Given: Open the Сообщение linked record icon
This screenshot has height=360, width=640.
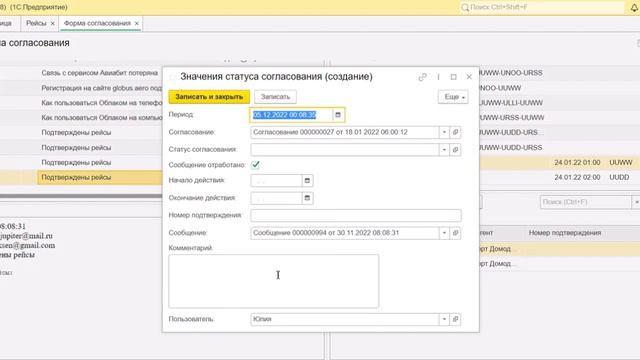Looking at the screenshot, I should [x=456, y=233].
